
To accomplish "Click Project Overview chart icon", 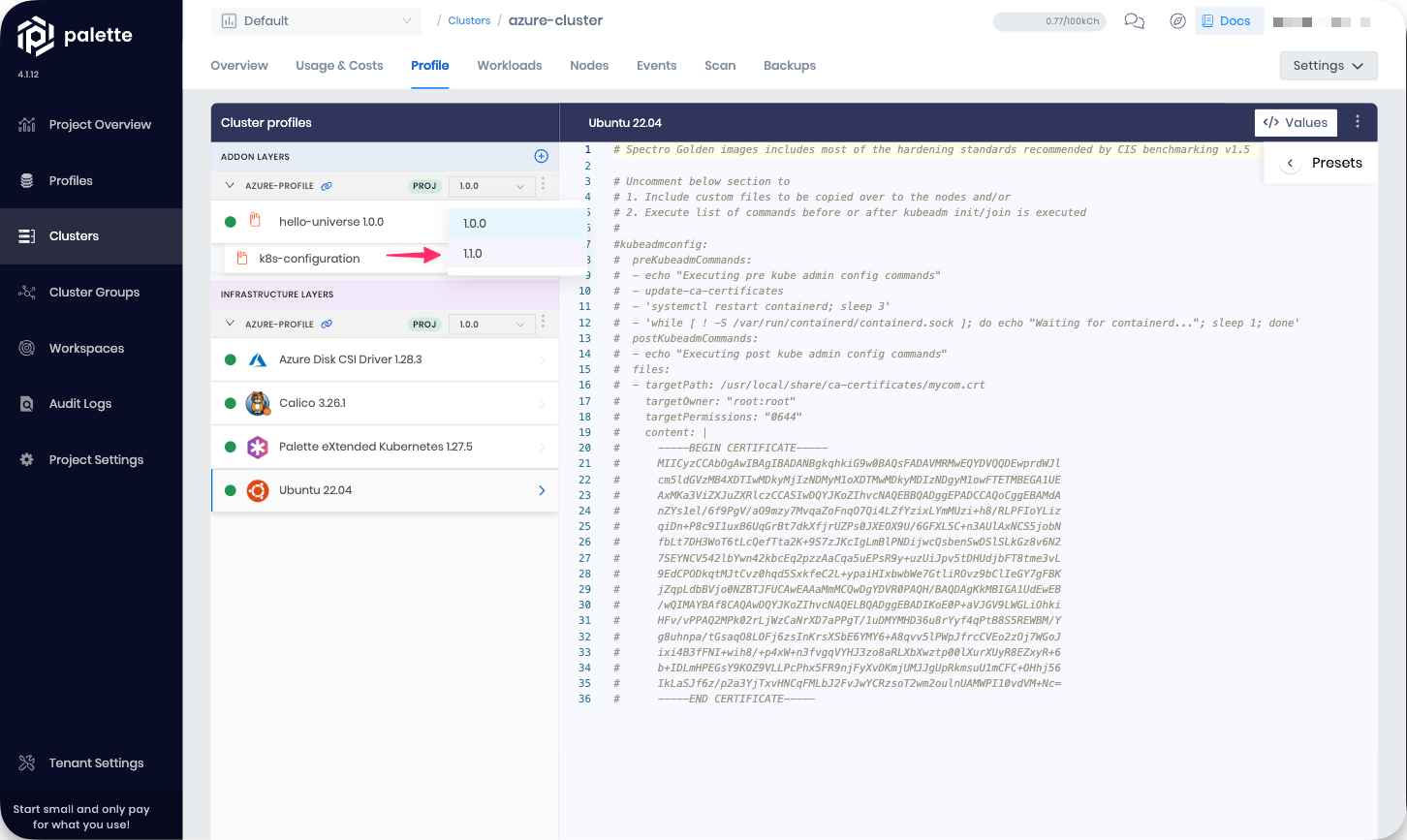I will point(27,125).
